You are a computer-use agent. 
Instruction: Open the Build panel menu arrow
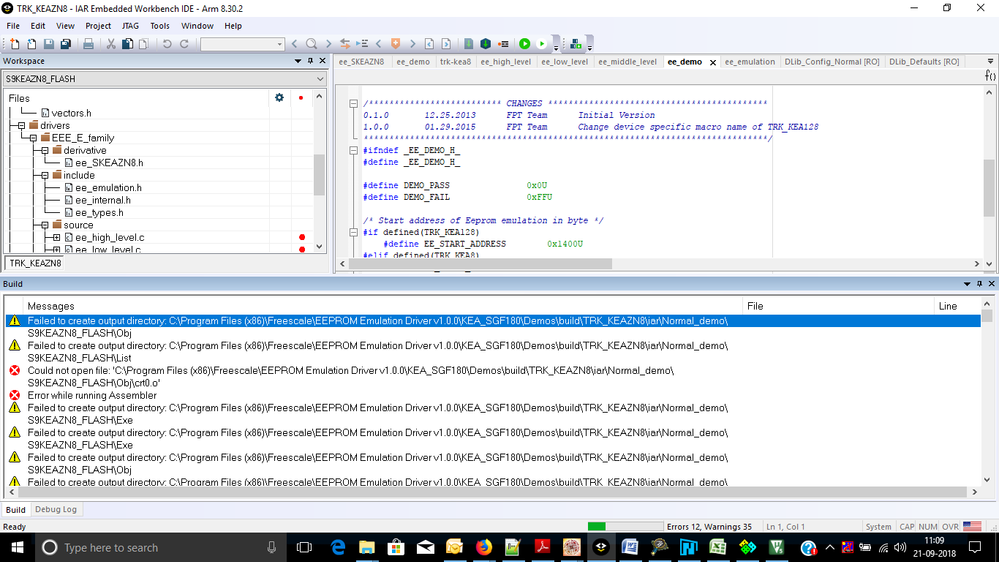coord(967,284)
